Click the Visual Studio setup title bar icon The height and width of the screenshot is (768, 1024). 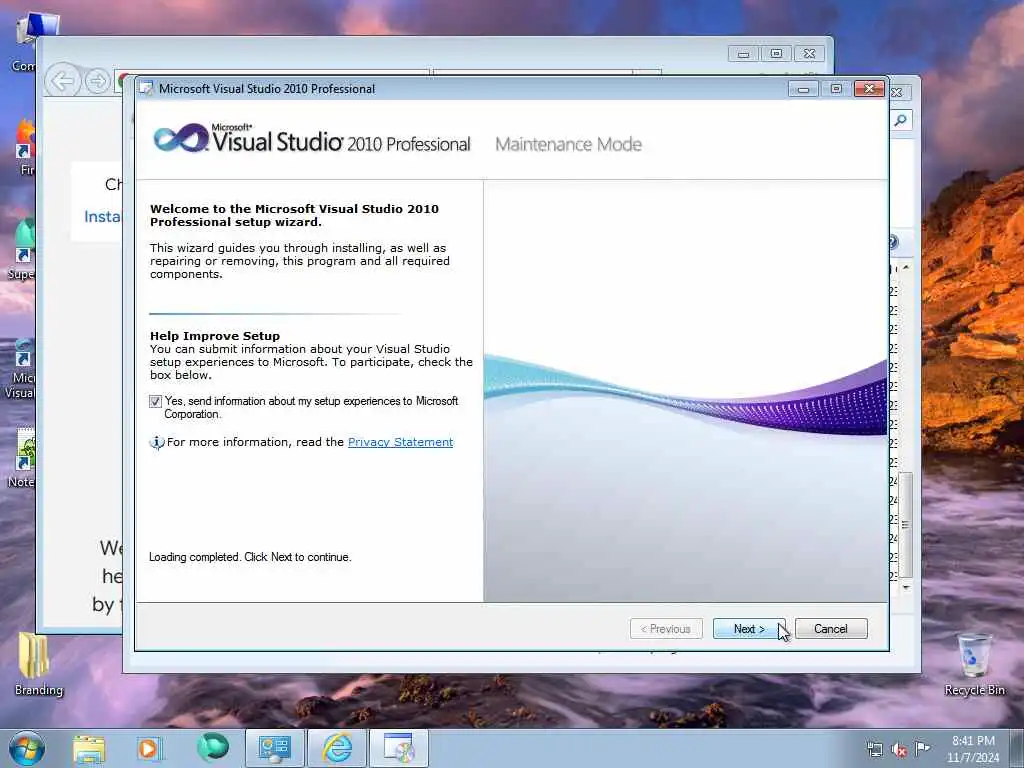tap(146, 88)
